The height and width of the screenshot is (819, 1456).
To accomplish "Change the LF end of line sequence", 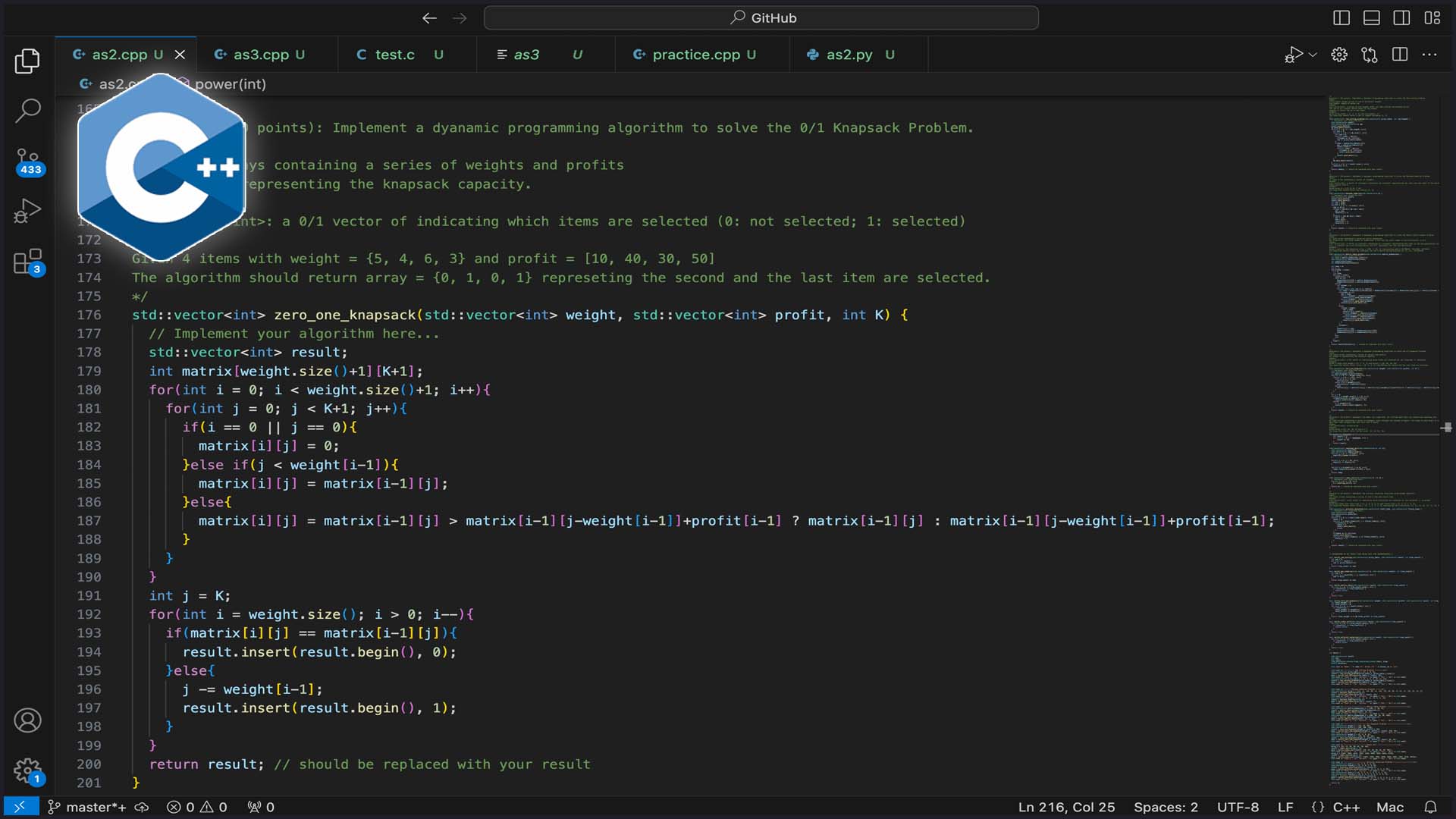I will [x=1285, y=807].
